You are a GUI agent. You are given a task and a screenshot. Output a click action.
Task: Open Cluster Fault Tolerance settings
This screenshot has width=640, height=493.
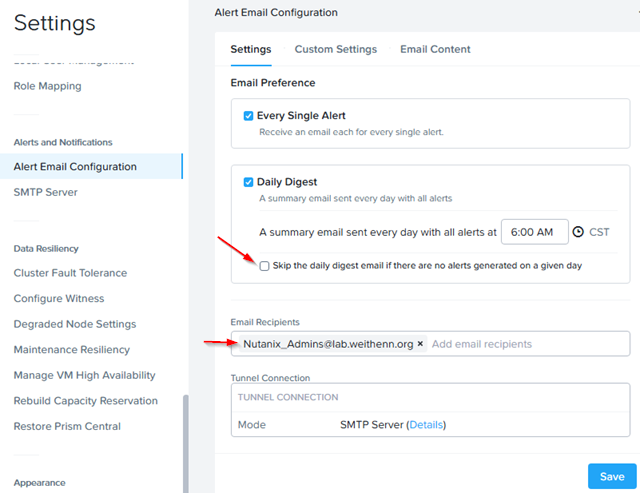(x=70, y=273)
